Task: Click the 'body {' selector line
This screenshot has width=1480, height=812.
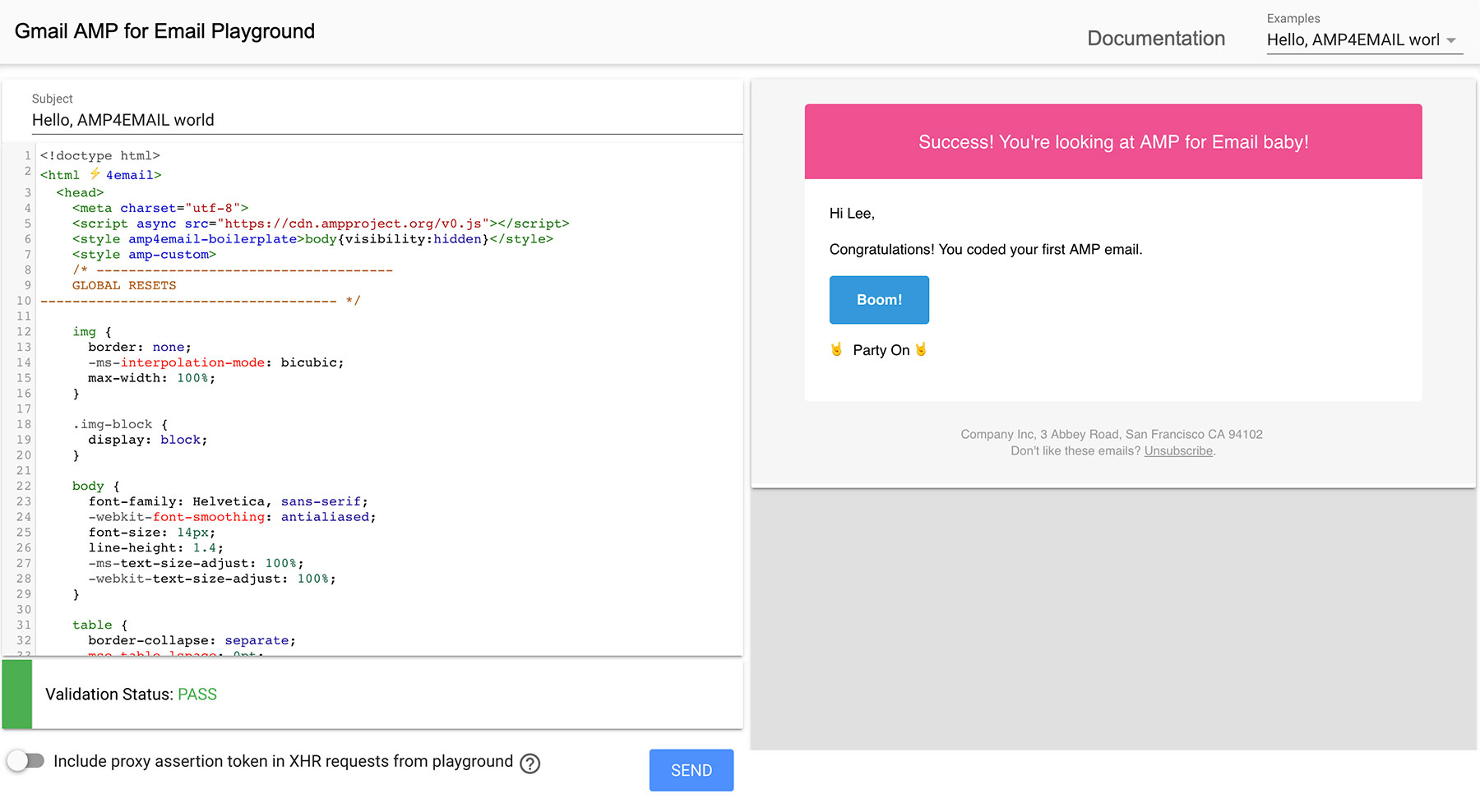Action: pyautogui.click(x=96, y=487)
